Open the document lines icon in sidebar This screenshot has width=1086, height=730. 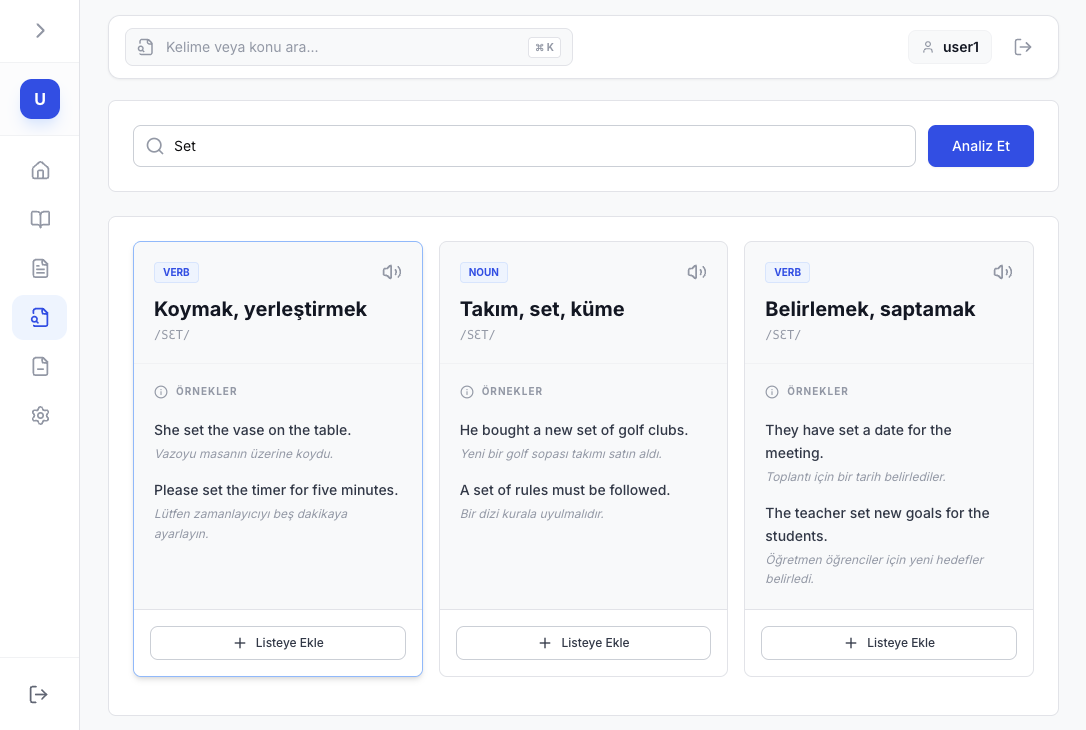coord(40,268)
